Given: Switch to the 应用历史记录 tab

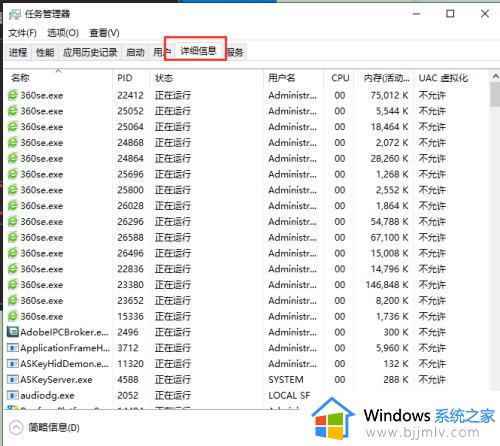Looking at the screenshot, I should pyautogui.click(x=90, y=52).
